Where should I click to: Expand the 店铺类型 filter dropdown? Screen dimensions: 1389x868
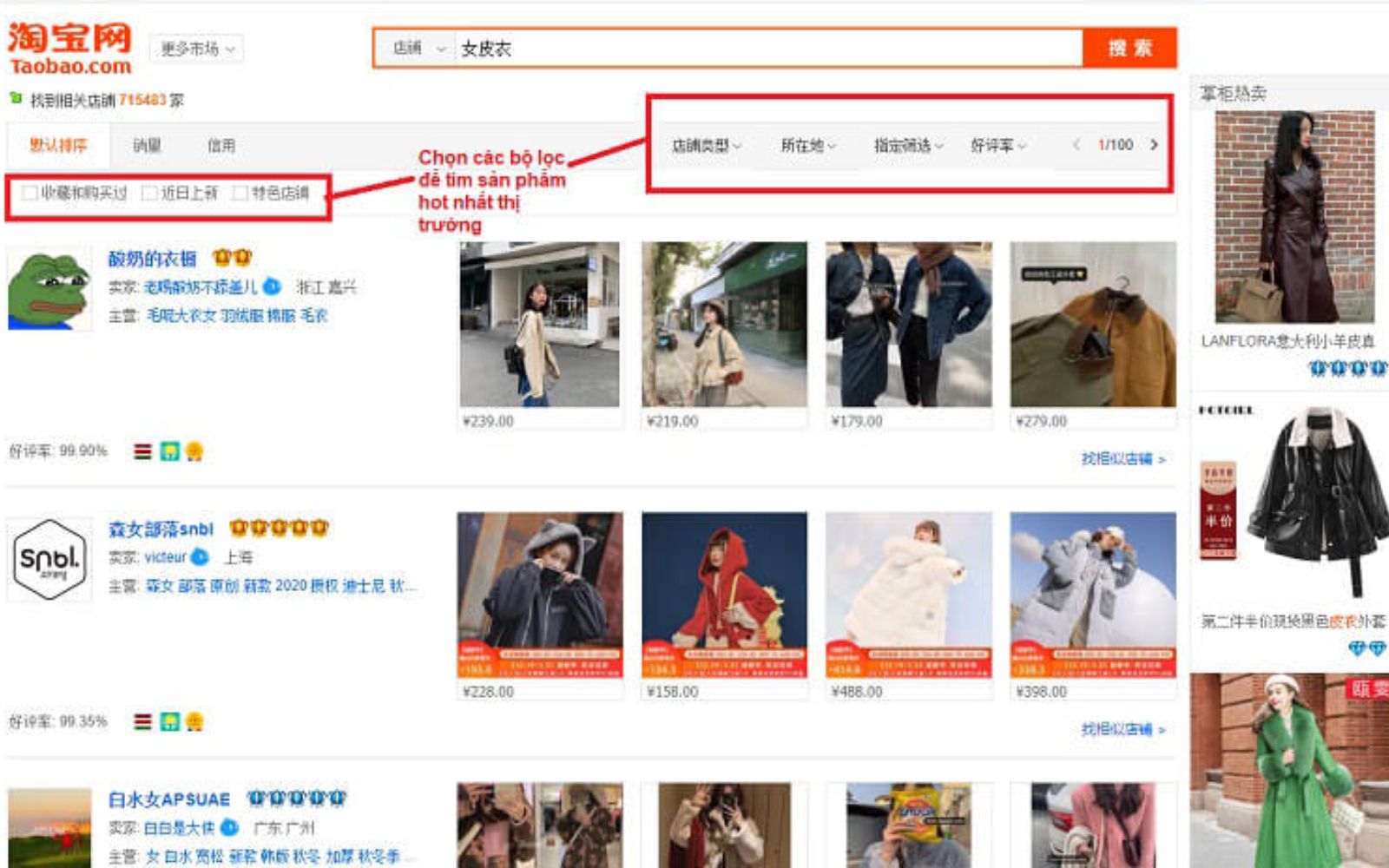706,146
